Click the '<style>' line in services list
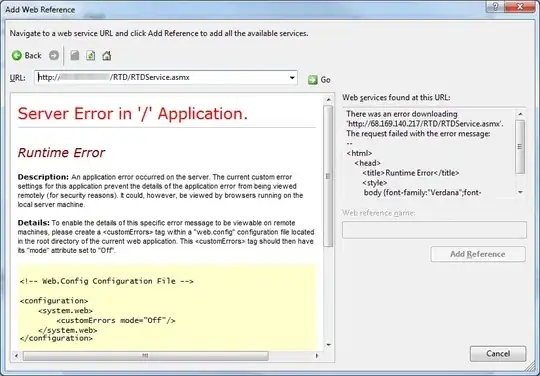The height and width of the screenshot is (376, 540). [374, 182]
